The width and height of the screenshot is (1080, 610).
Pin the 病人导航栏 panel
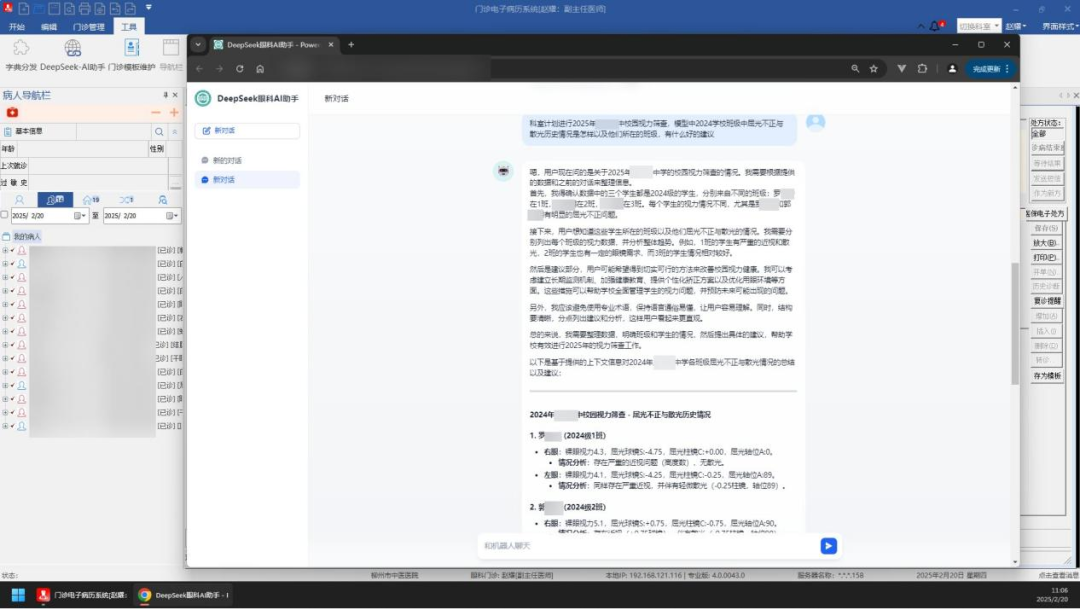pos(165,95)
